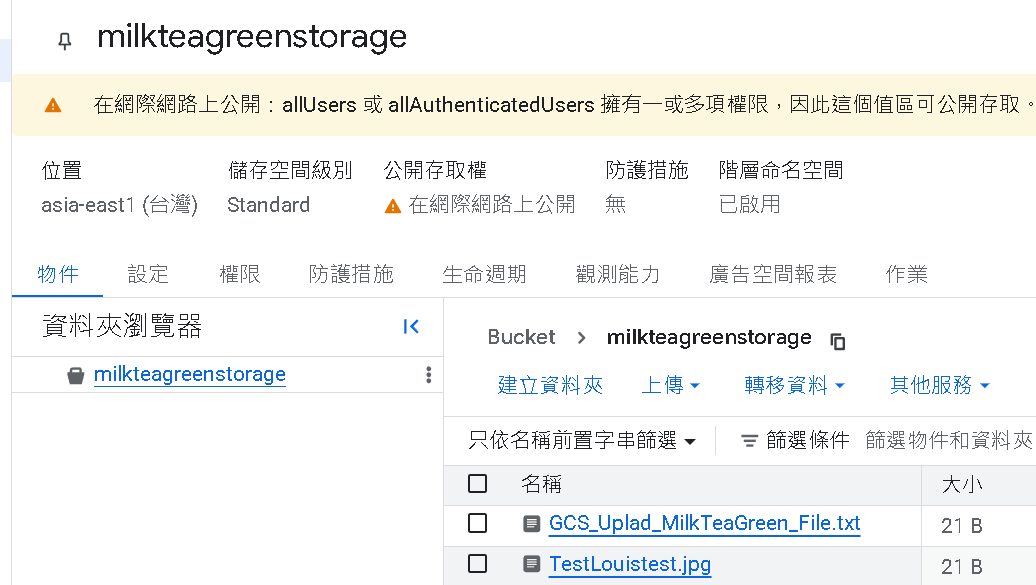The width and height of the screenshot is (1036, 585).
Task: Collapse the folder browser panel with the arrow icon
Action: pos(411,327)
